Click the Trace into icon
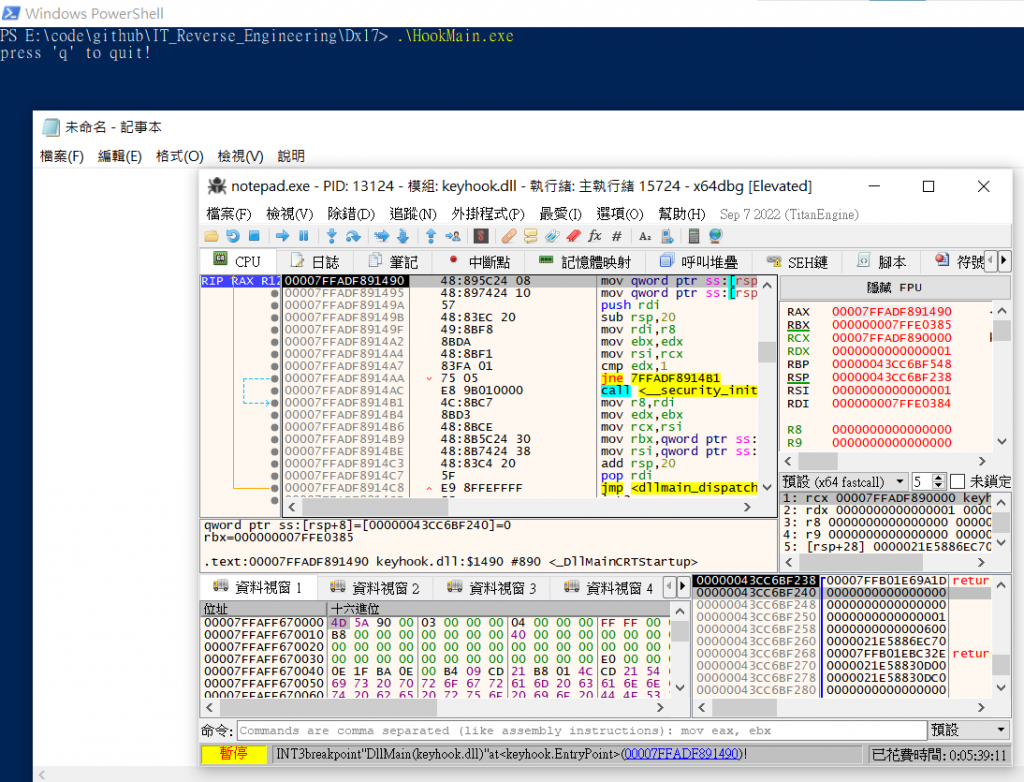Image resolution: width=1024 pixels, height=782 pixels. 381,236
